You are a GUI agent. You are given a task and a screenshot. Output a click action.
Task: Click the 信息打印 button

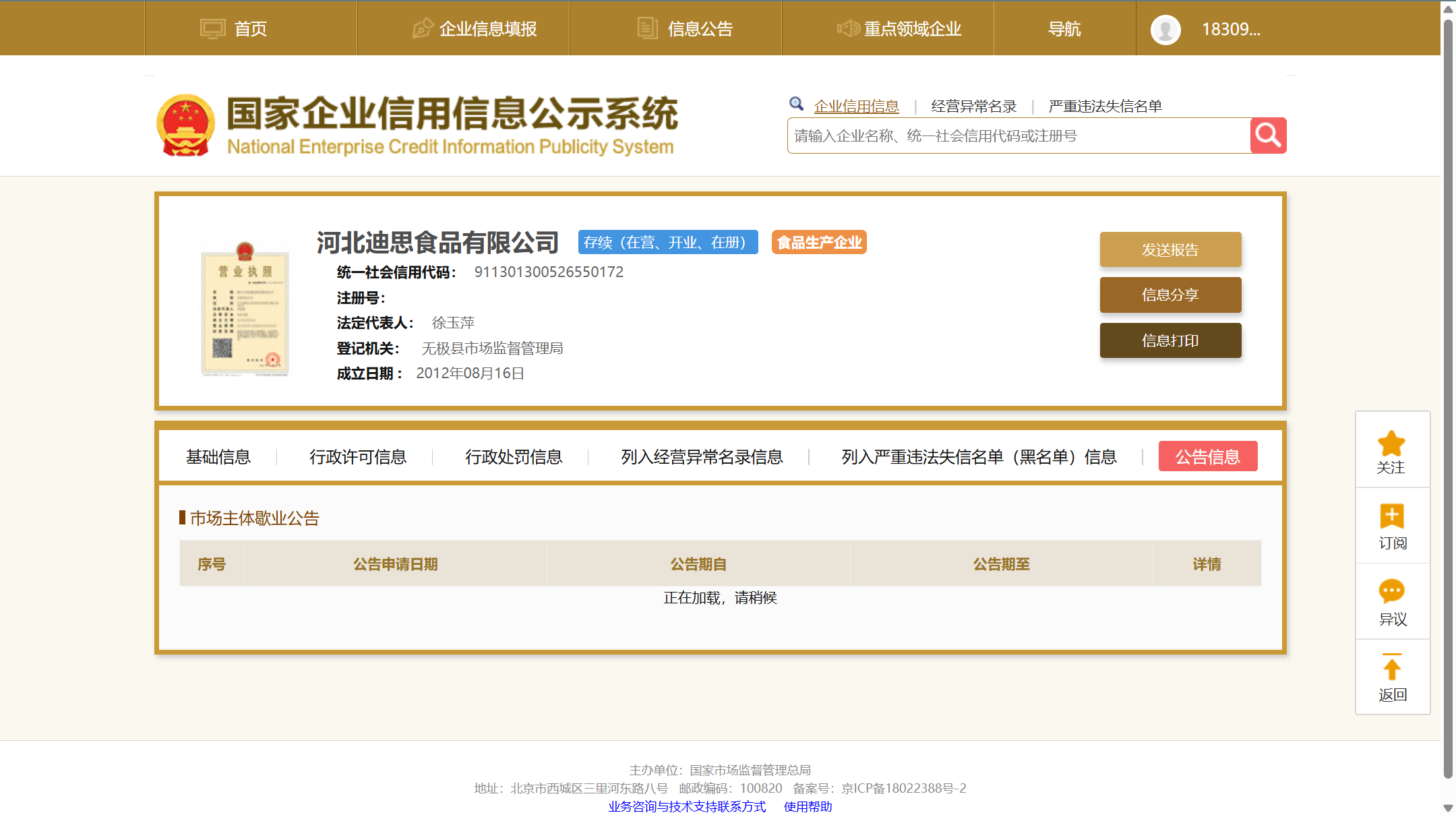[1170, 340]
